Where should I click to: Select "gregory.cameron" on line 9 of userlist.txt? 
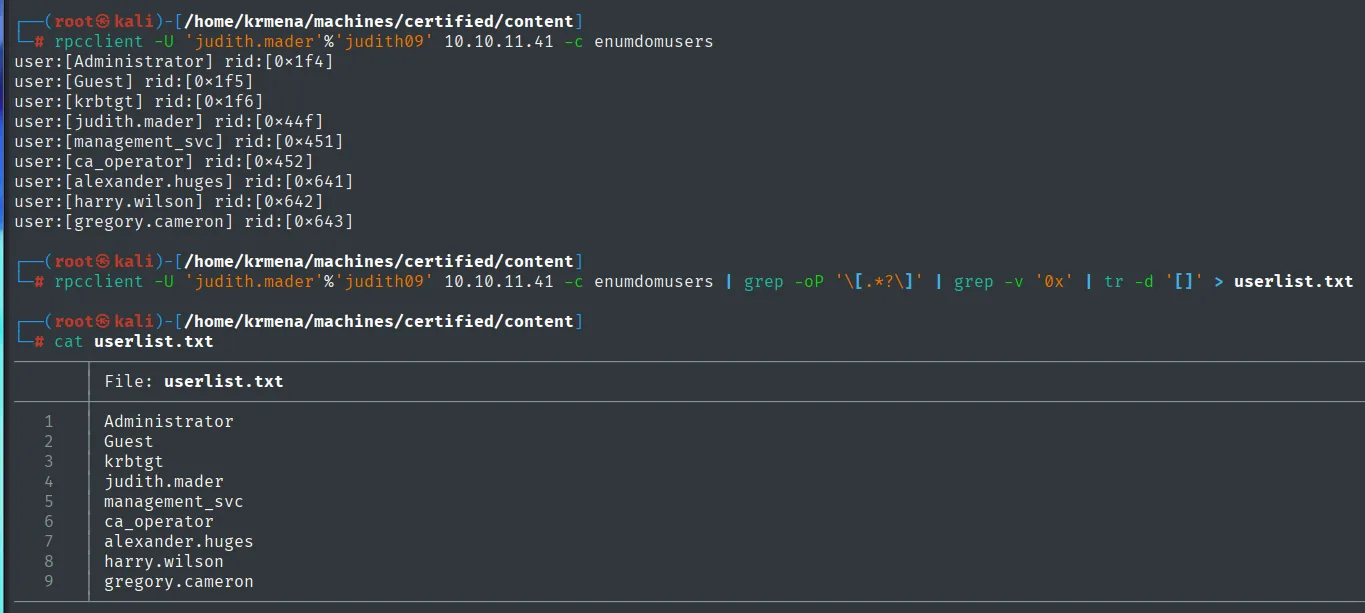pos(179,581)
